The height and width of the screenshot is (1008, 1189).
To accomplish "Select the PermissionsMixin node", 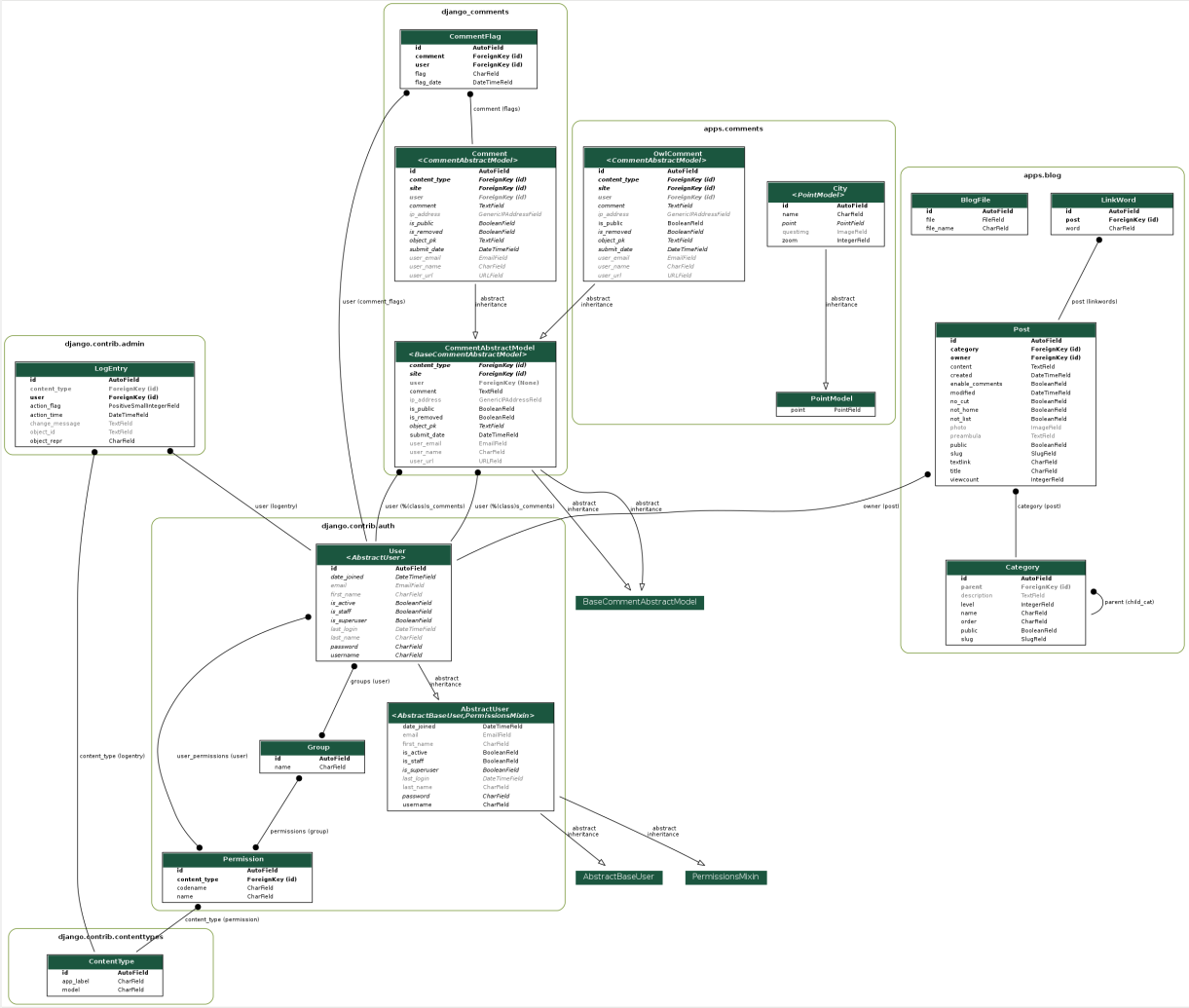I will tap(727, 877).
